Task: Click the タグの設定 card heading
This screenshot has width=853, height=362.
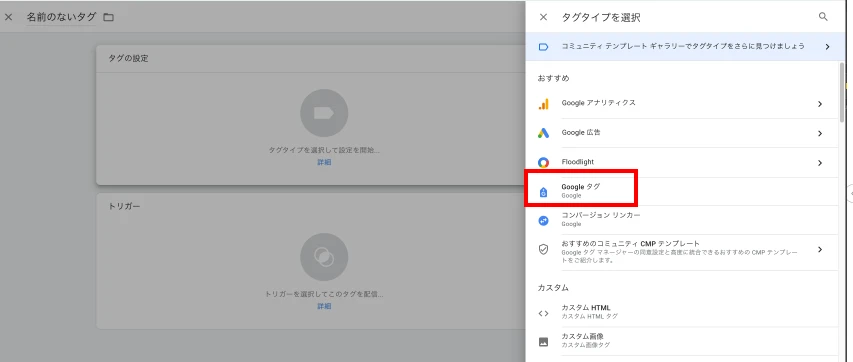Action: (128, 59)
